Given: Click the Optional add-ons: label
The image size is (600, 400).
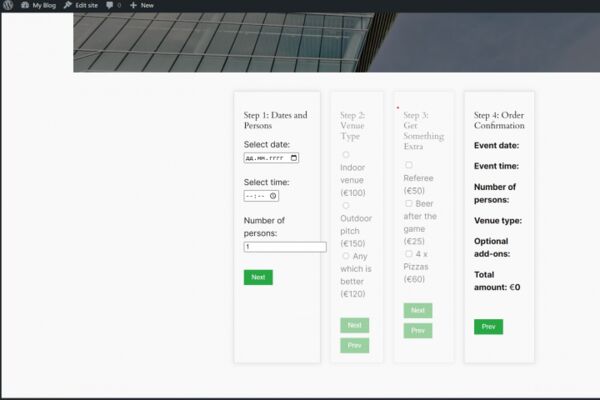Looking at the screenshot, I should (x=492, y=247).
